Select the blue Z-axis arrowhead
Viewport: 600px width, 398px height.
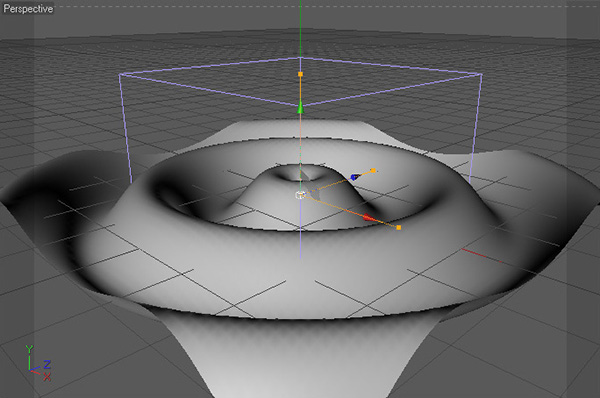355,177
